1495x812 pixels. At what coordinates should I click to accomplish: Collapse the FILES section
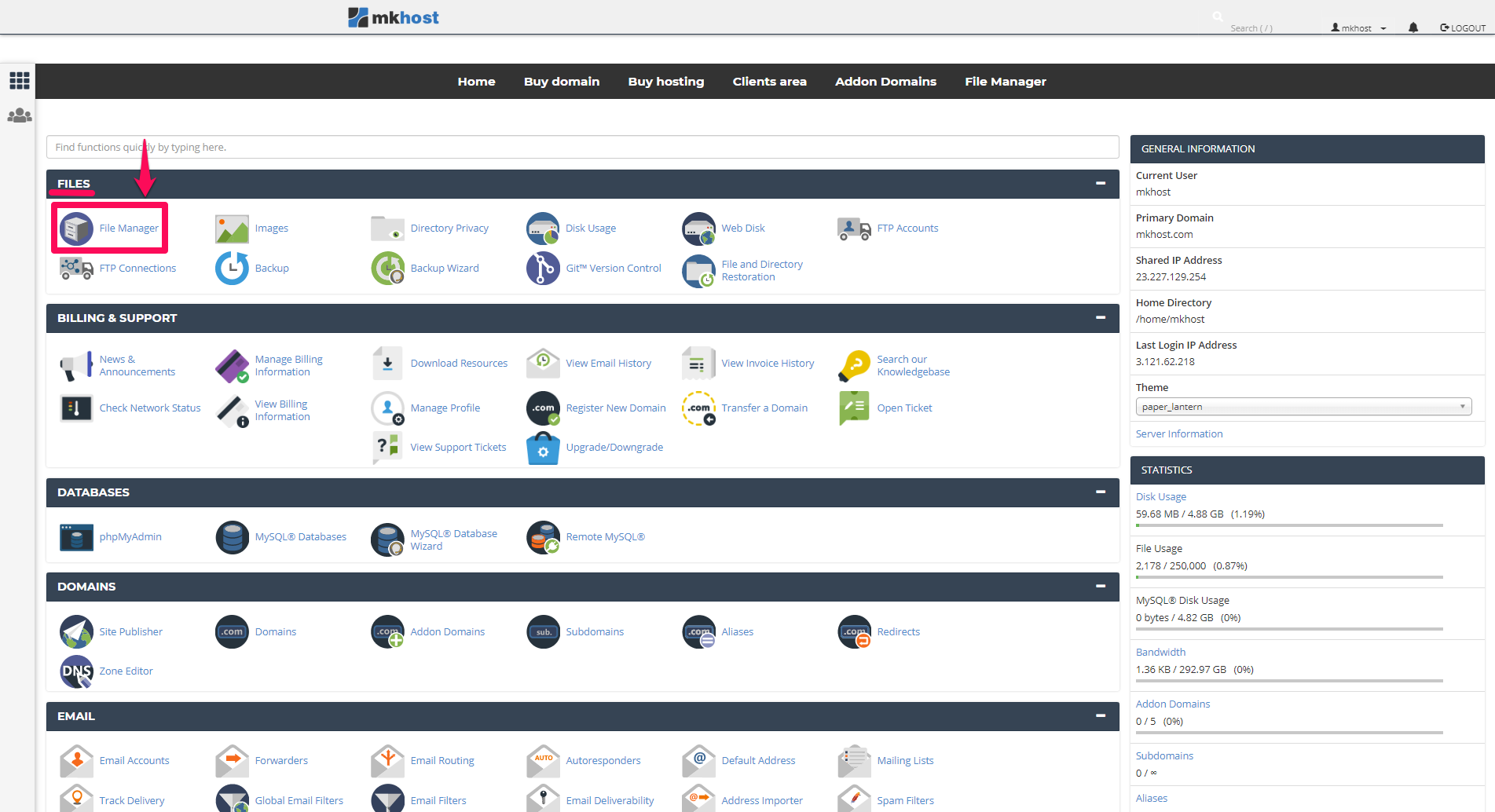pyautogui.click(x=1101, y=184)
